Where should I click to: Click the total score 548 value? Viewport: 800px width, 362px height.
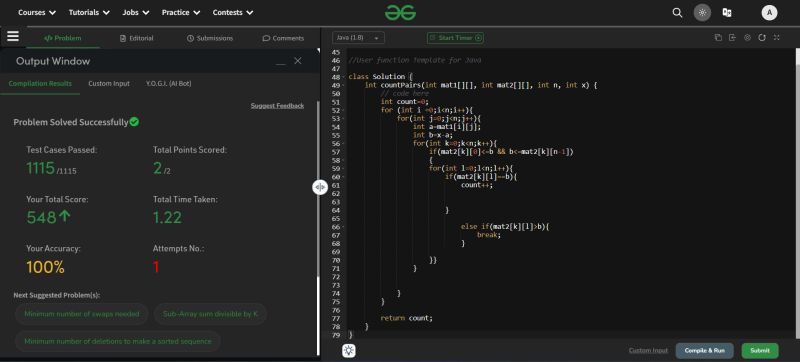[x=41, y=218]
